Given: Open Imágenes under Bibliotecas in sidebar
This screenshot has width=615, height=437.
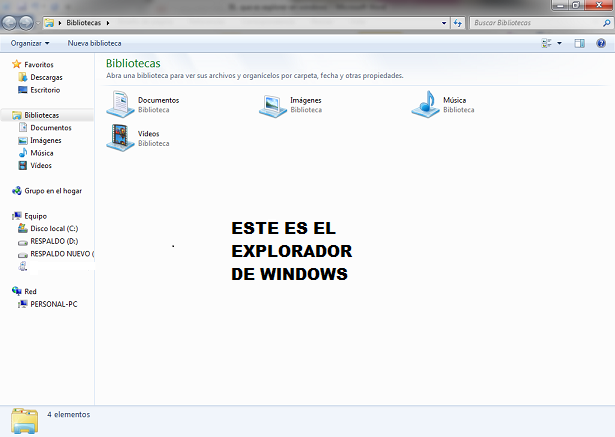Looking at the screenshot, I should (x=45, y=140).
